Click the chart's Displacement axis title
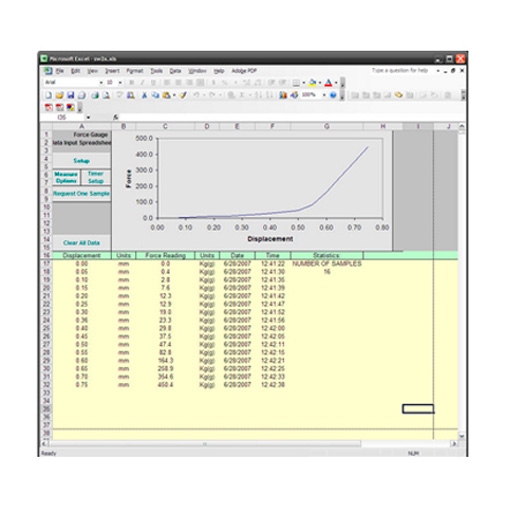The height and width of the screenshot is (510, 510). pos(270,239)
